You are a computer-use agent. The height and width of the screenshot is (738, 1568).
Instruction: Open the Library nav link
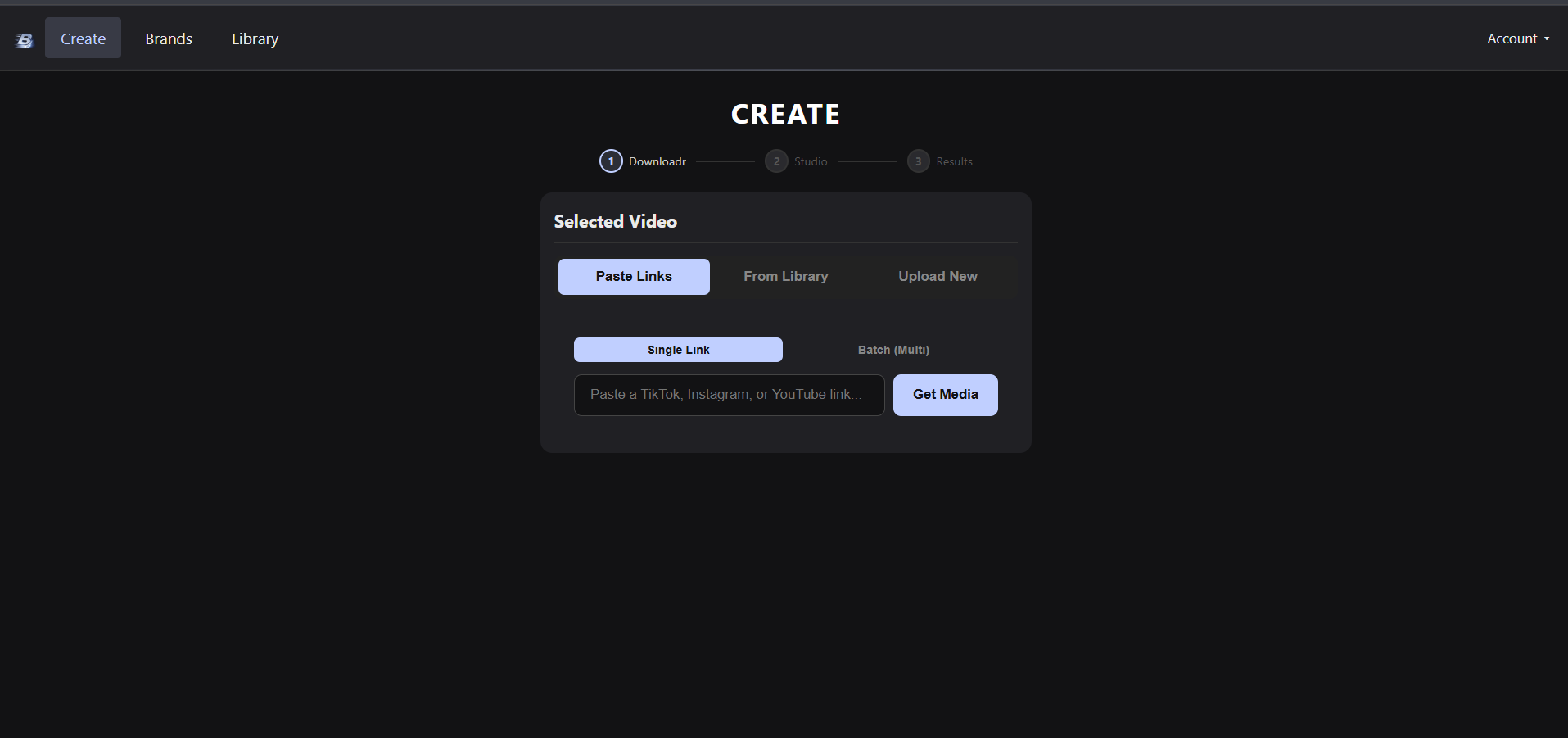pos(255,38)
